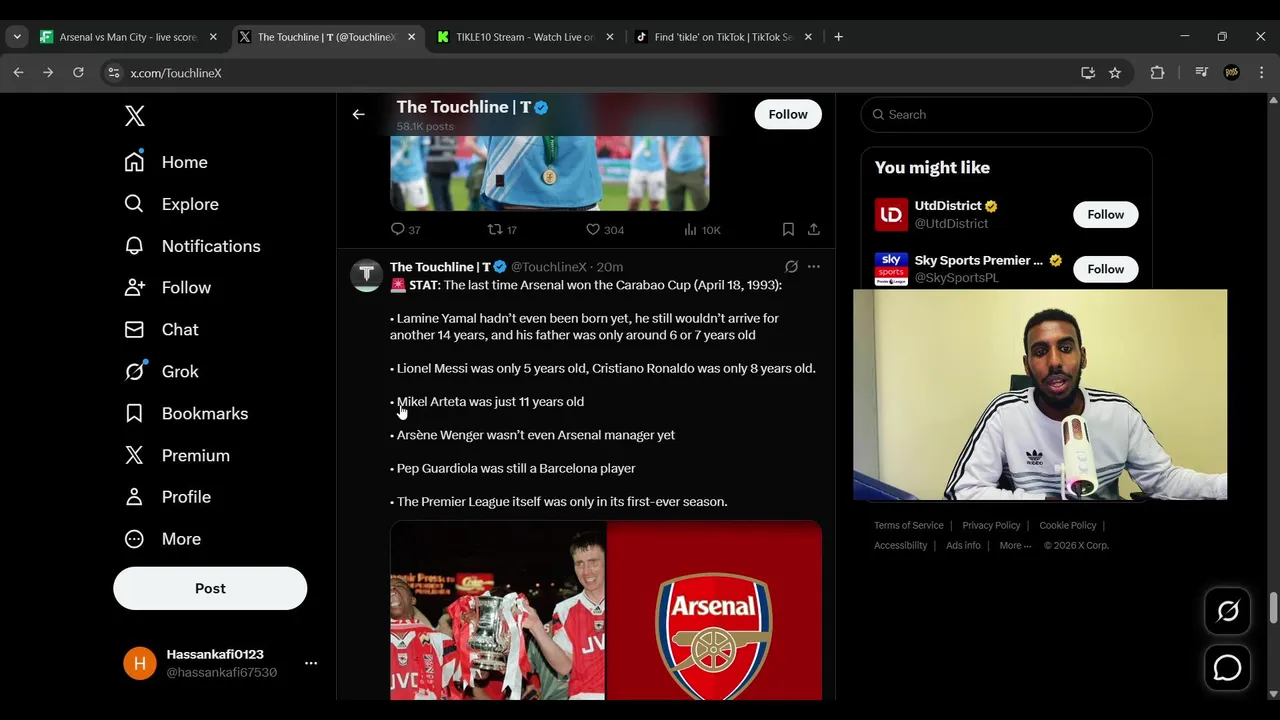This screenshot has width=1280, height=720.
Task: Click the Search input field
Action: point(1006,114)
